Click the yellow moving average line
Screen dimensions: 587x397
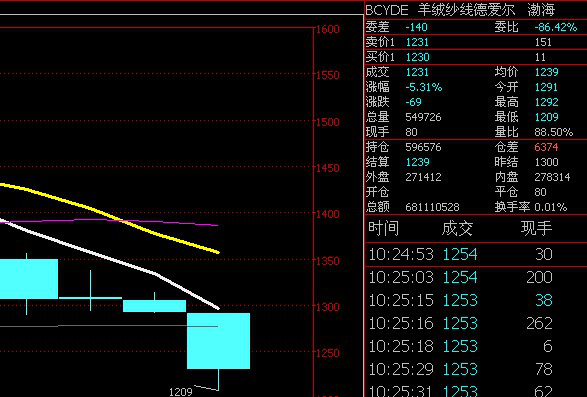pos(112,215)
